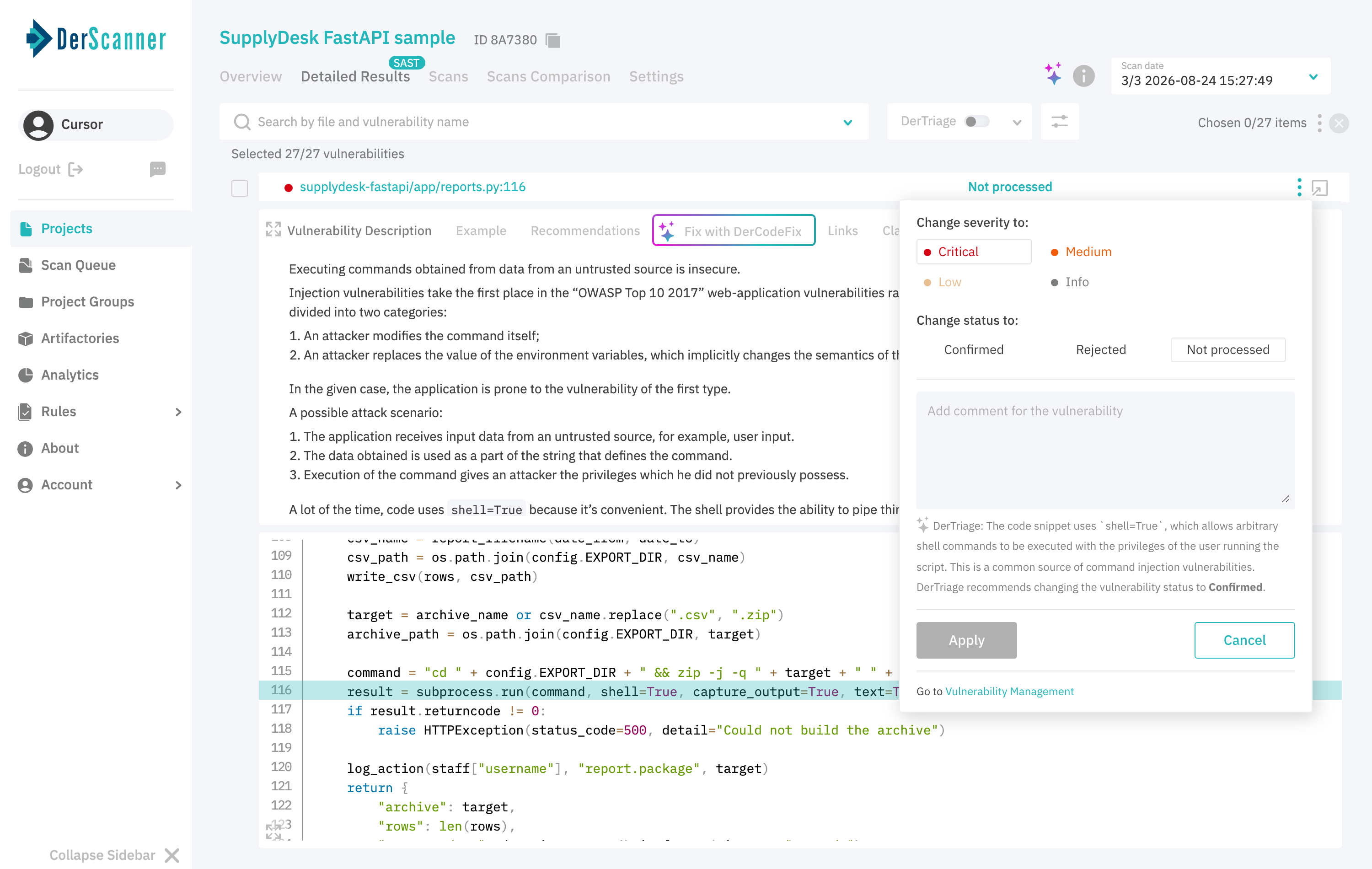Collapse the sidebar with the X icon
1372x869 pixels.
click(x=171, y=855)
